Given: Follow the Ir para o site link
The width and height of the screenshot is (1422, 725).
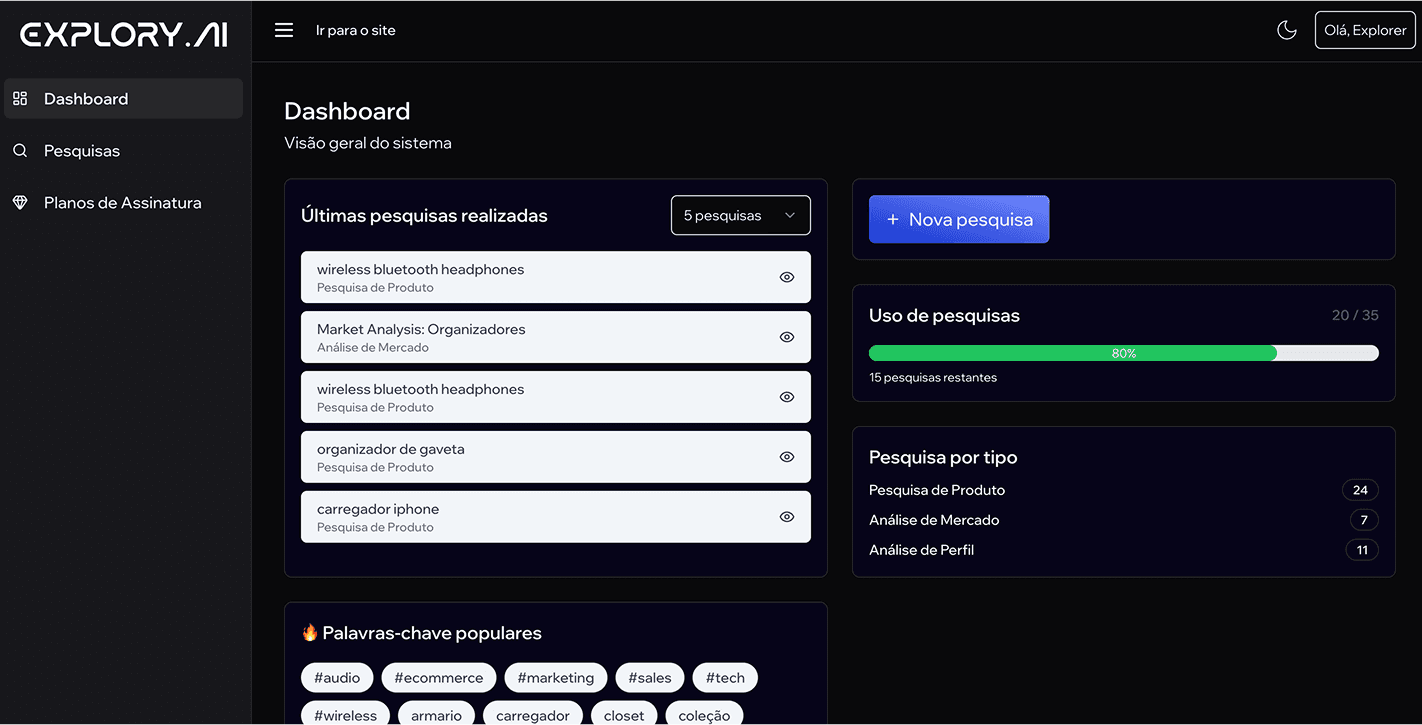Looking at the screenshot, I should pos(356,30).
